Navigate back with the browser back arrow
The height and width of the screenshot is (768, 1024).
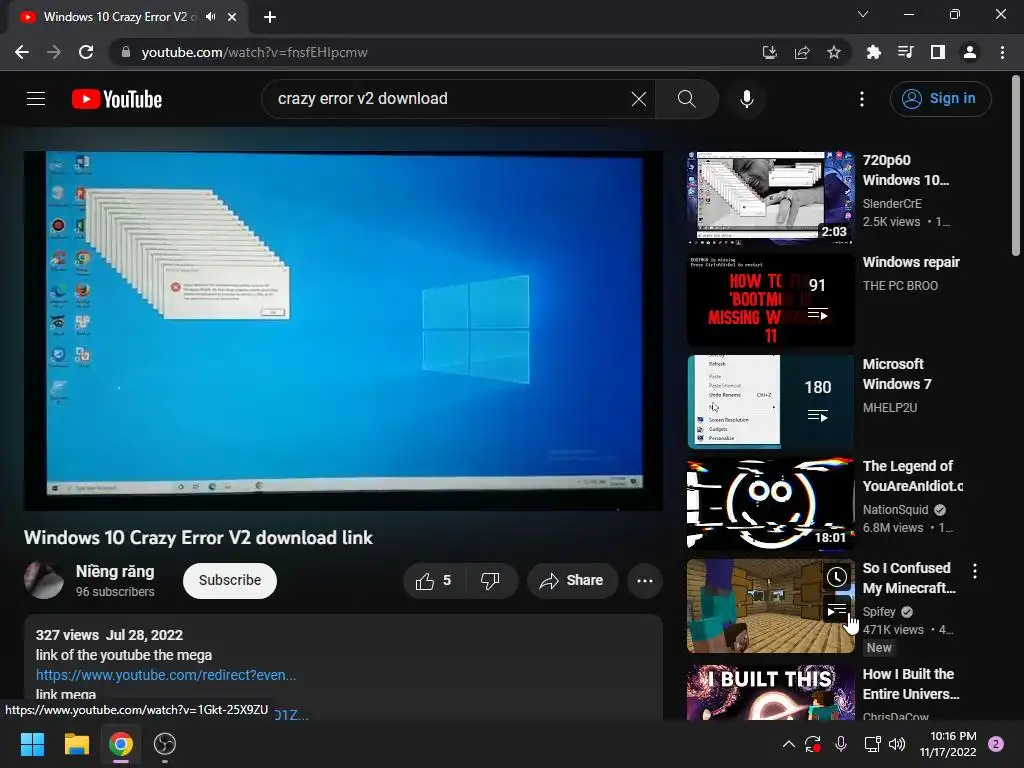[22, 52]
